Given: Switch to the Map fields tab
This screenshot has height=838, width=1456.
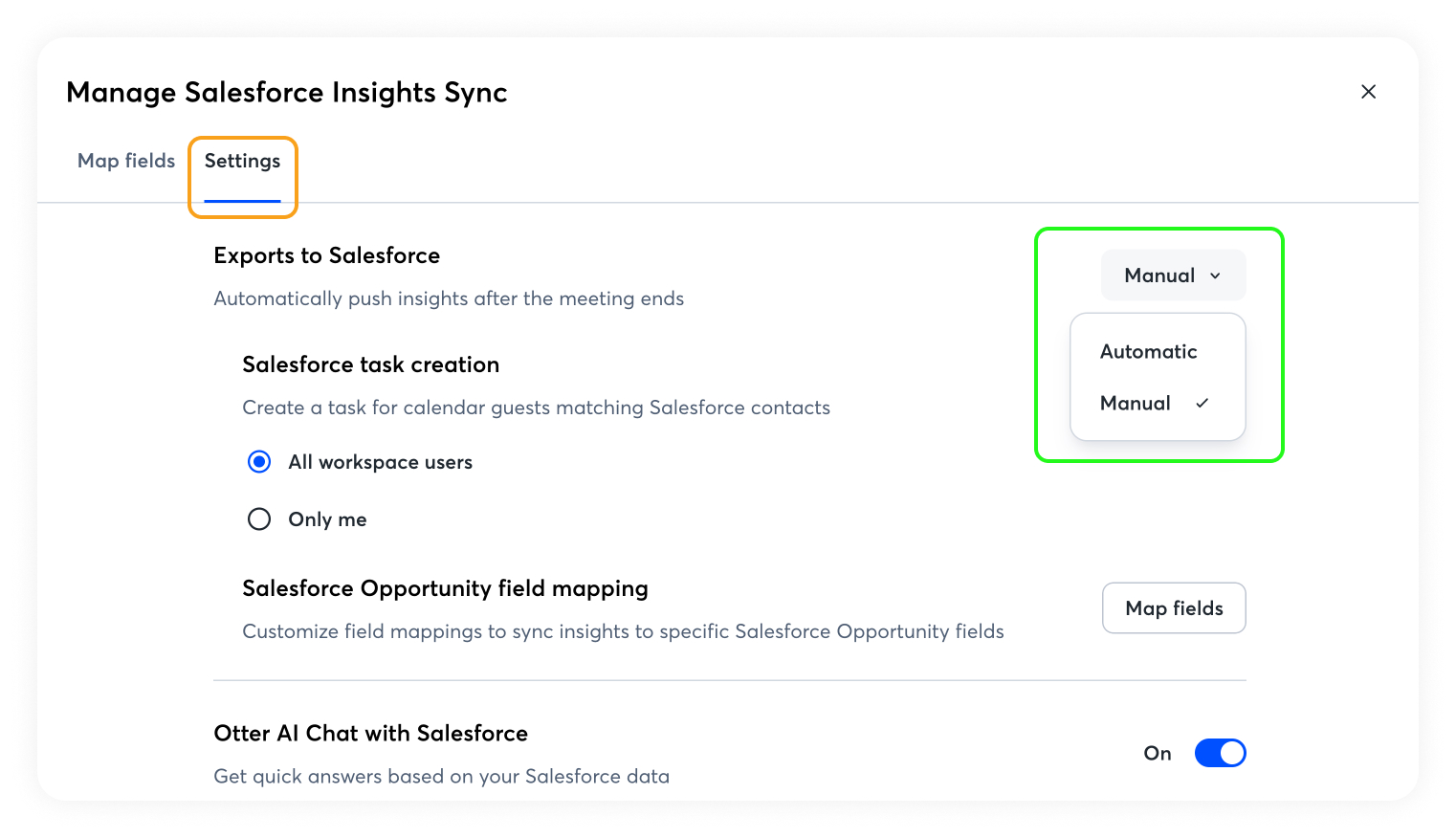Looking at the screenshot, I should [x=126, y=161].
